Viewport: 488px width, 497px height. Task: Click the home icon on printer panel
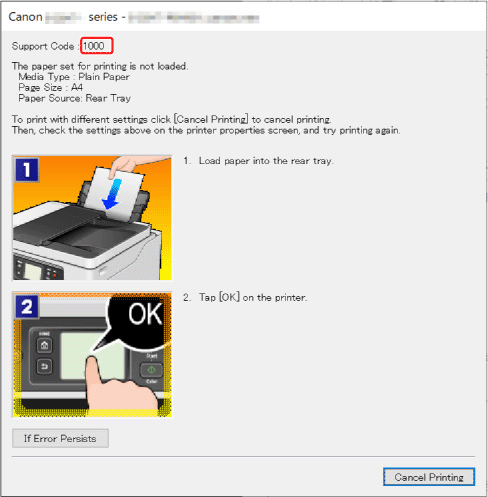[44, 345]
